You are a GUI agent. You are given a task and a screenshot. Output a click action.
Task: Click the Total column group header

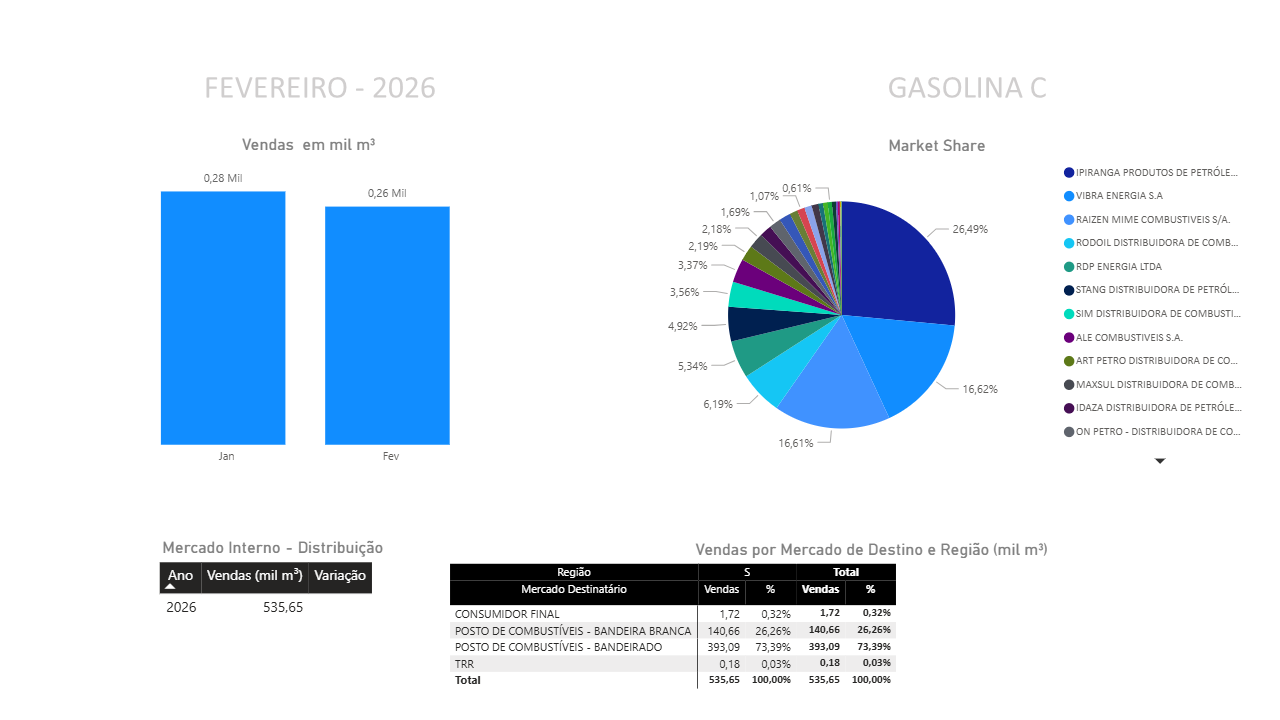pyautogui.click(x=846, y=572)
